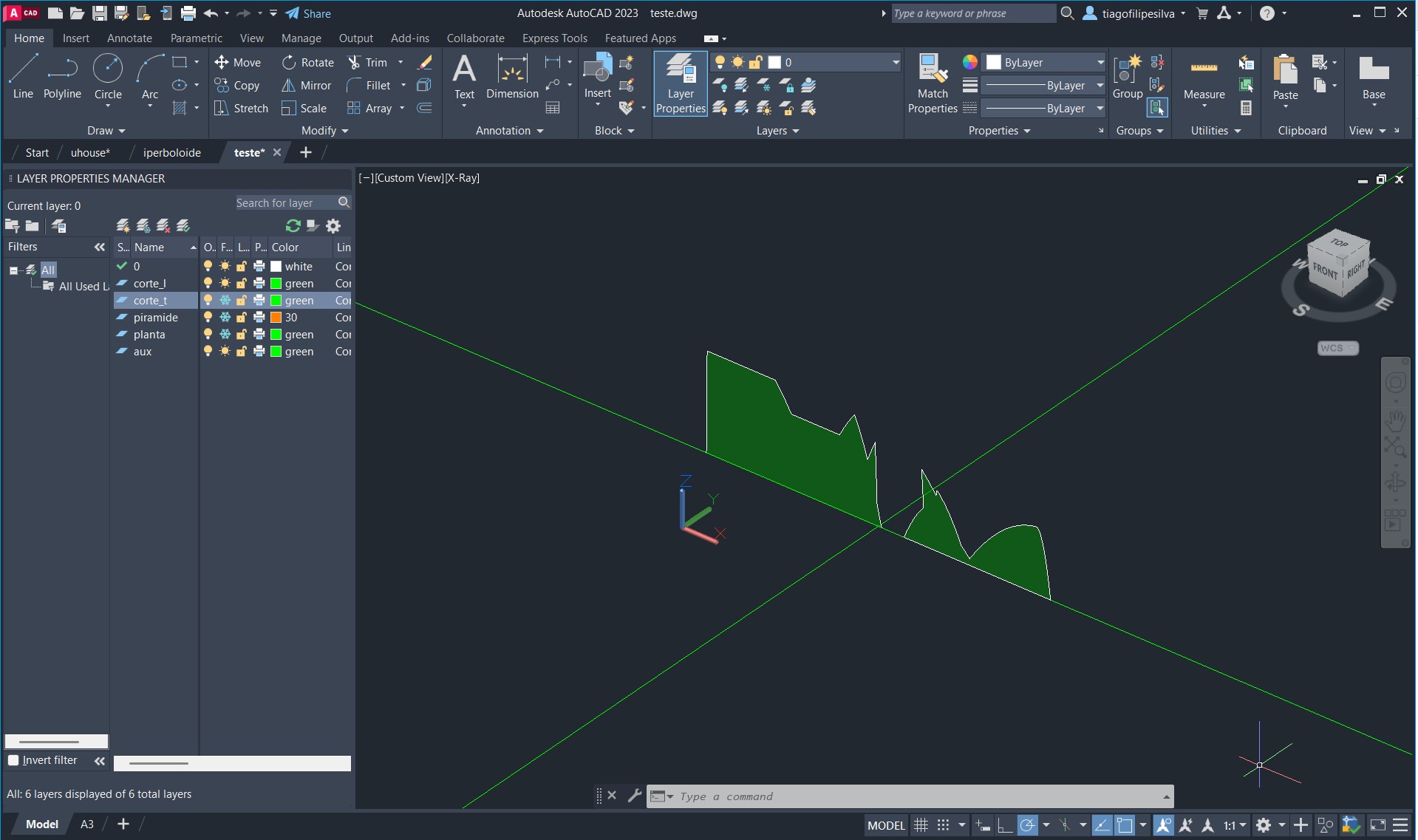1418x840 pixels.
Task: Click the keyword search box
Action: point(973,13)
